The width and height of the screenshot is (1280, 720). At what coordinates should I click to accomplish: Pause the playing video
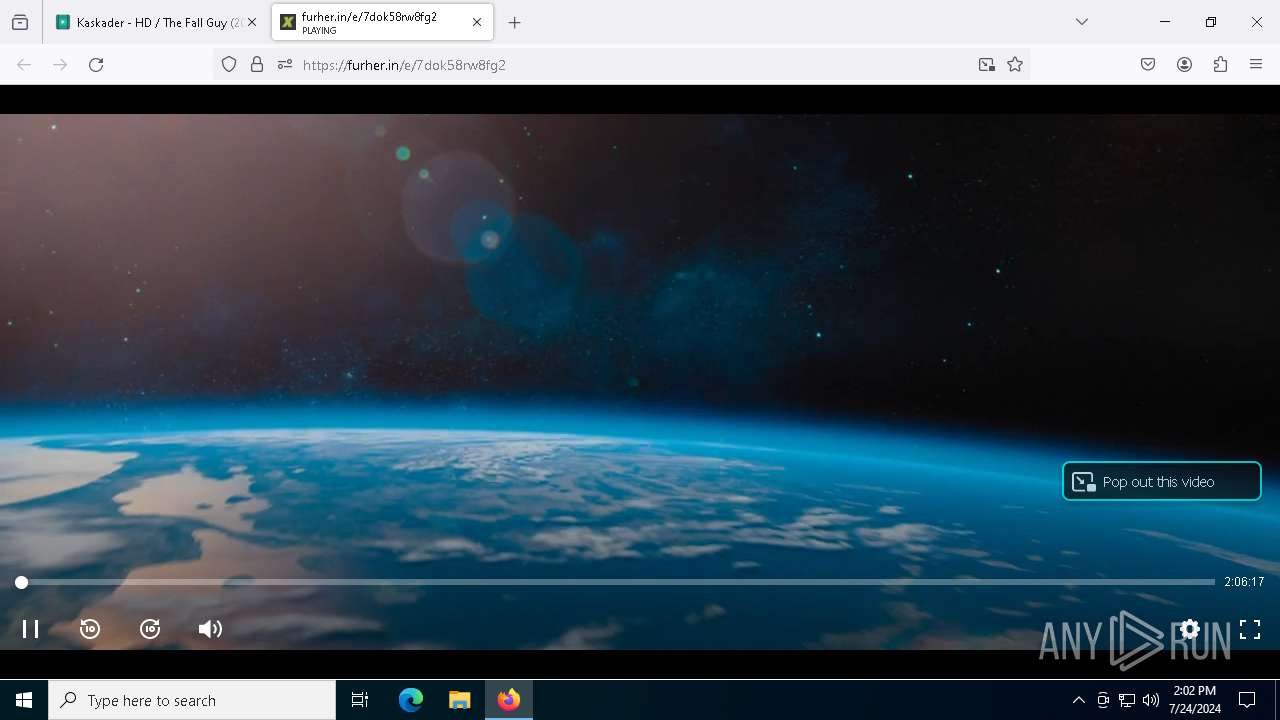pos(30,629)
